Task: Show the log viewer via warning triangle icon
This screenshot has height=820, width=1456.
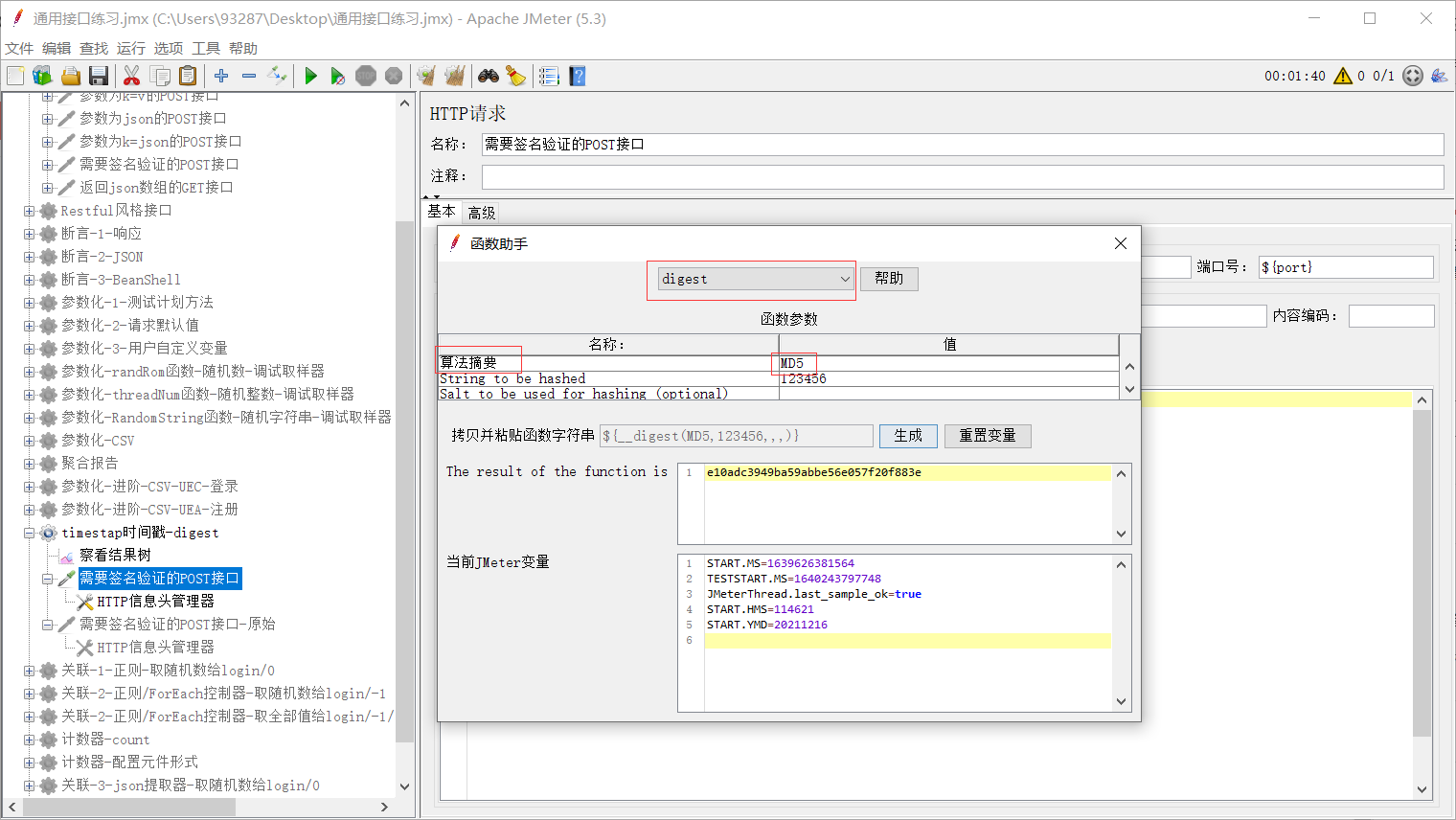Action: click(x=1343, y=76)
